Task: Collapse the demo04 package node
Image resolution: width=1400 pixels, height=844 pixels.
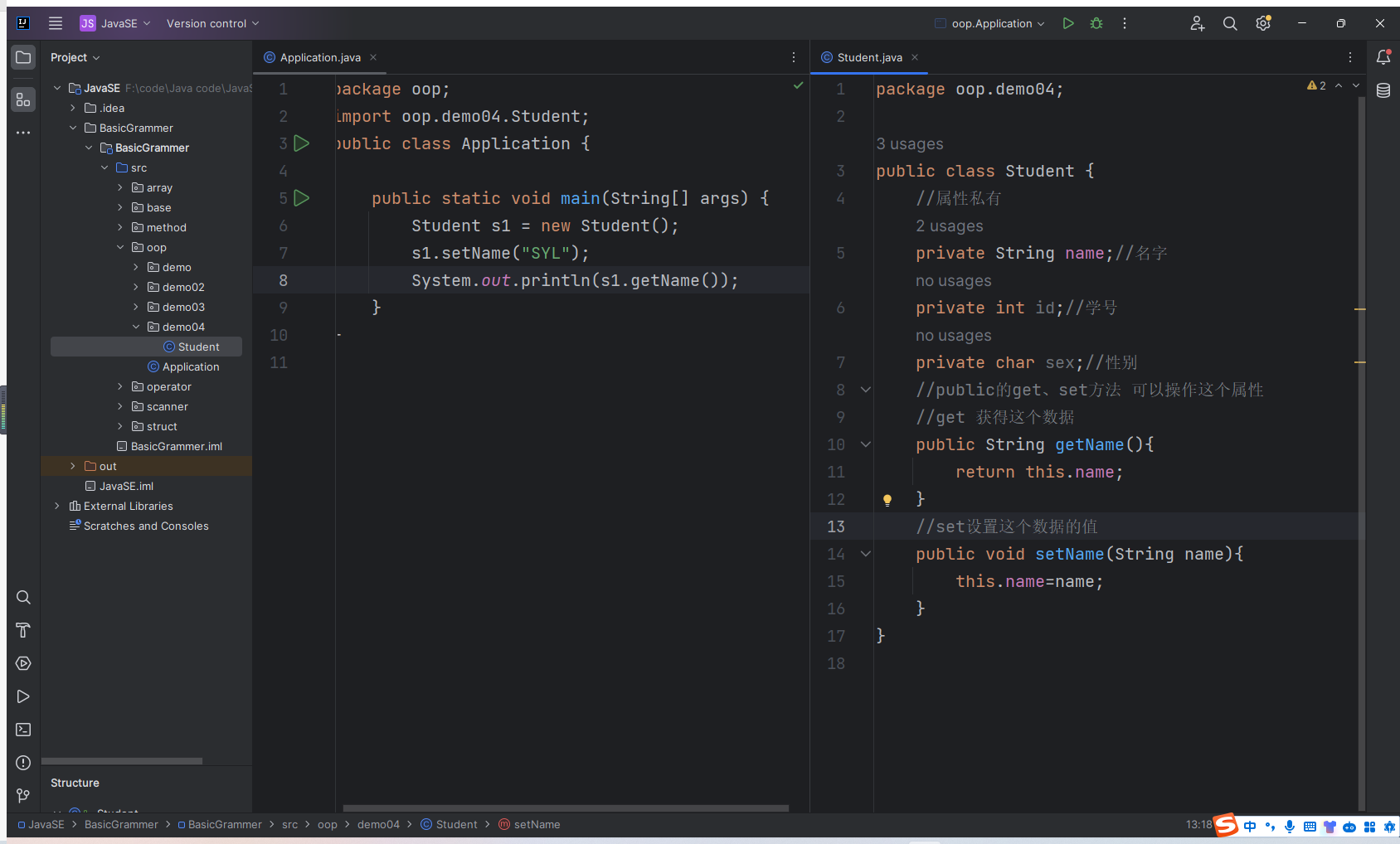Action: tap(136, 327)
